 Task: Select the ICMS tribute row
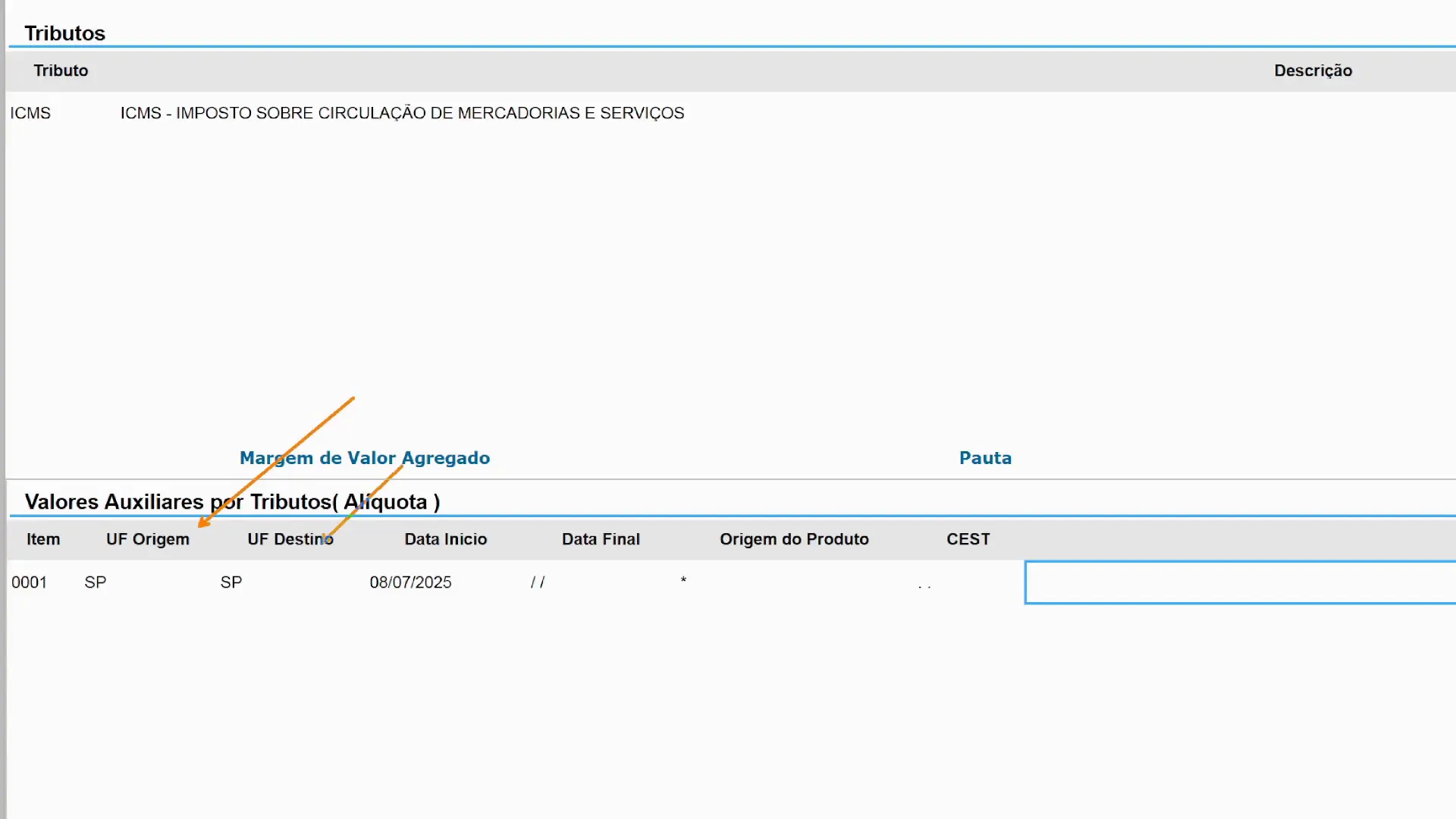[x=30, y=113]
